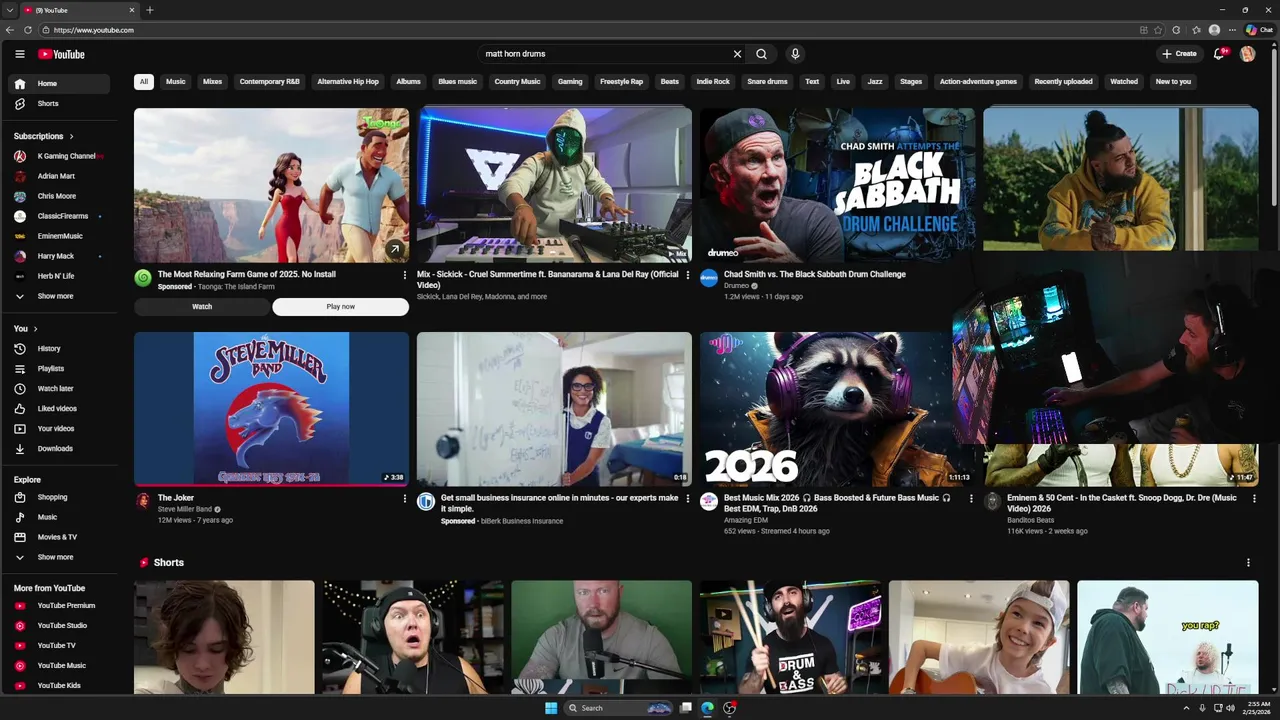Open the Subscriptions section header
The image size is (1280, 720).
pos(44,136)
